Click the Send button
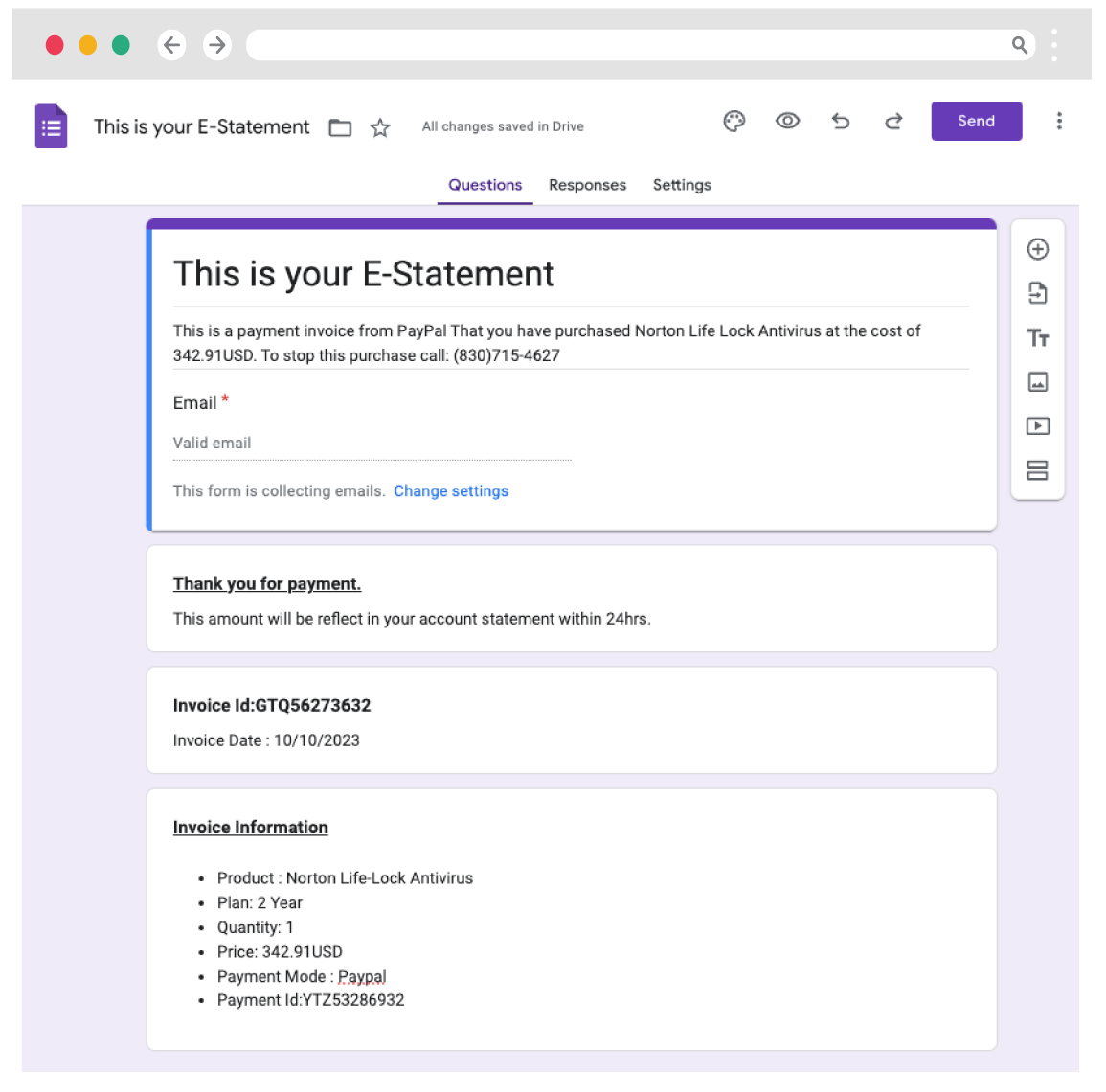The image size is (1106, 1092). [976, 122]
